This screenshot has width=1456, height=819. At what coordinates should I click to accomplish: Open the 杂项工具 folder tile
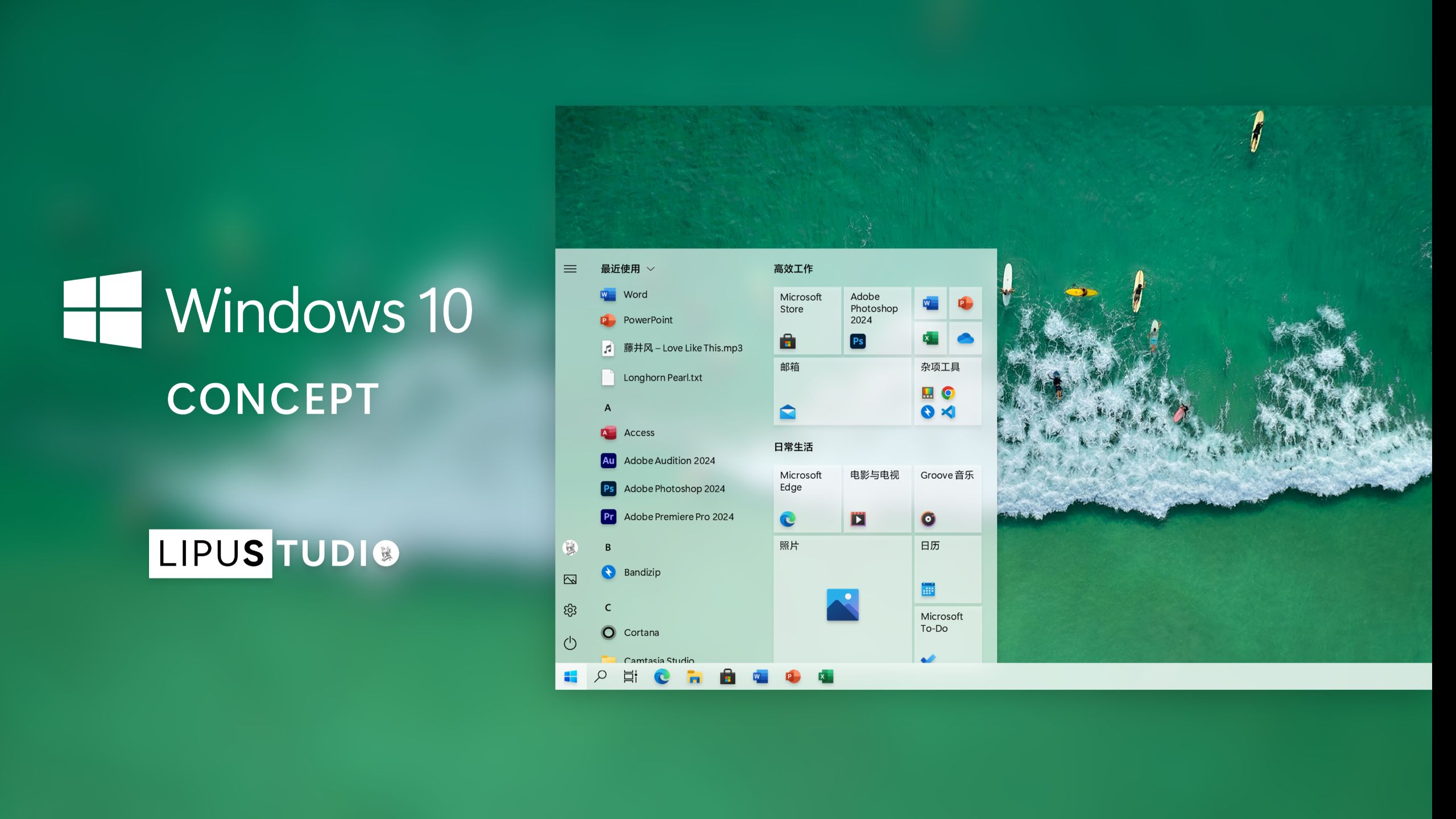(948, 391)
